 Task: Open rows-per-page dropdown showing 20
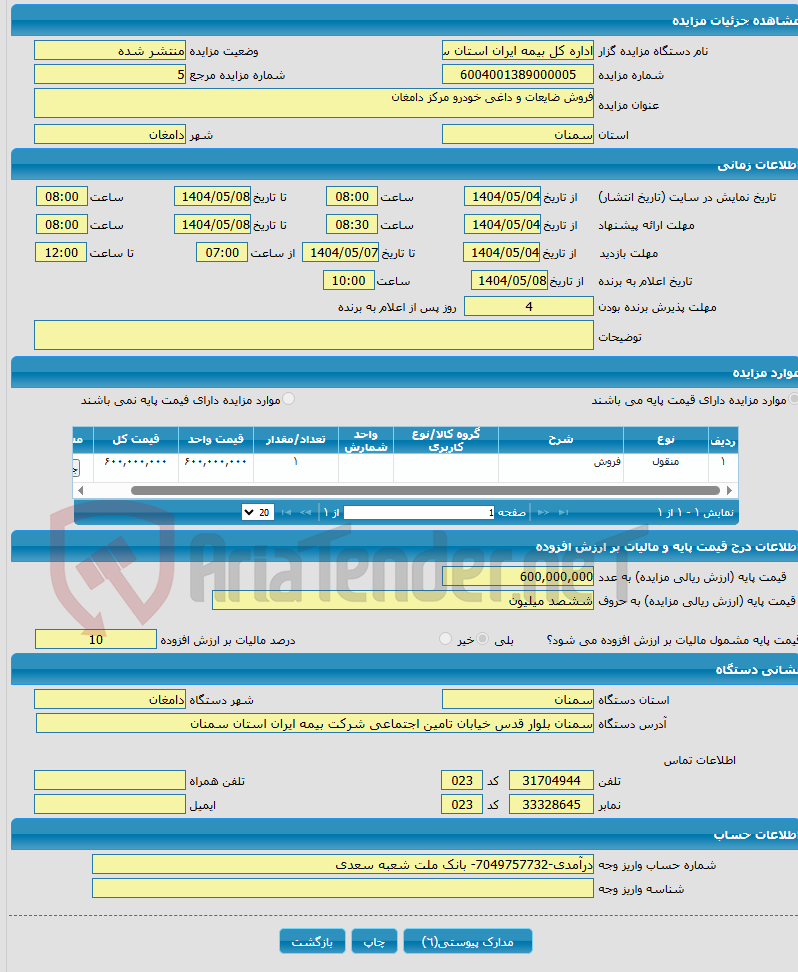[257, 512]
